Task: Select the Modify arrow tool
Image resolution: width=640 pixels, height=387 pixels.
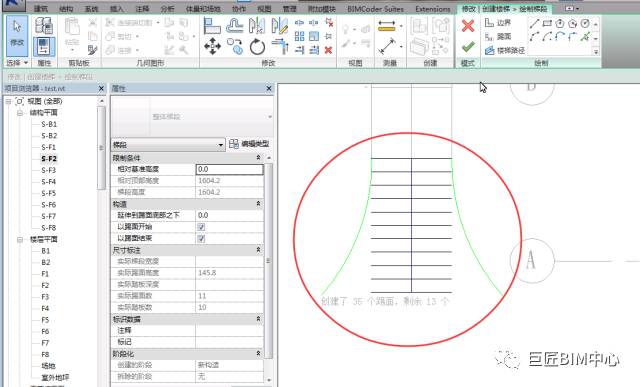Action: (x=17, y=36)
